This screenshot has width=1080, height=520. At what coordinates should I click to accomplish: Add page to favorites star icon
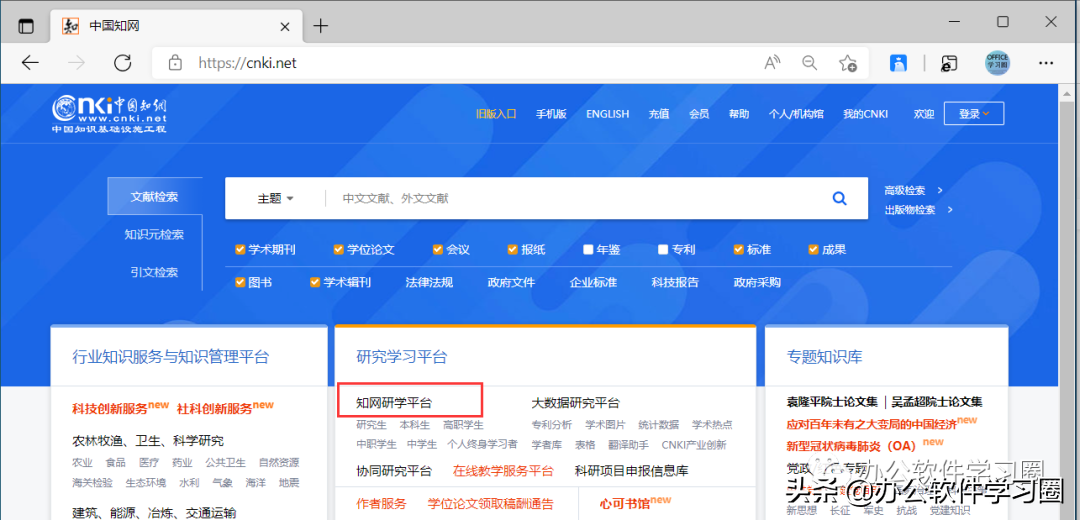[x=848, y=63]
